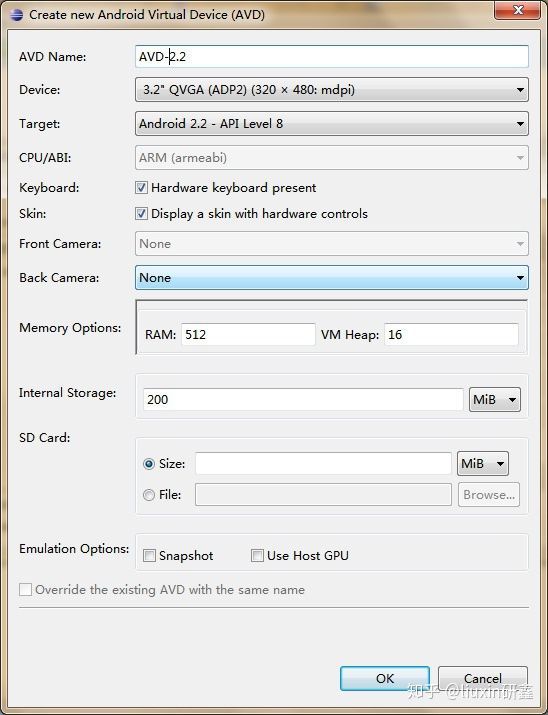Click the SD Card Size input field
This screenshot has width=548, height=715.
point(323,464)
